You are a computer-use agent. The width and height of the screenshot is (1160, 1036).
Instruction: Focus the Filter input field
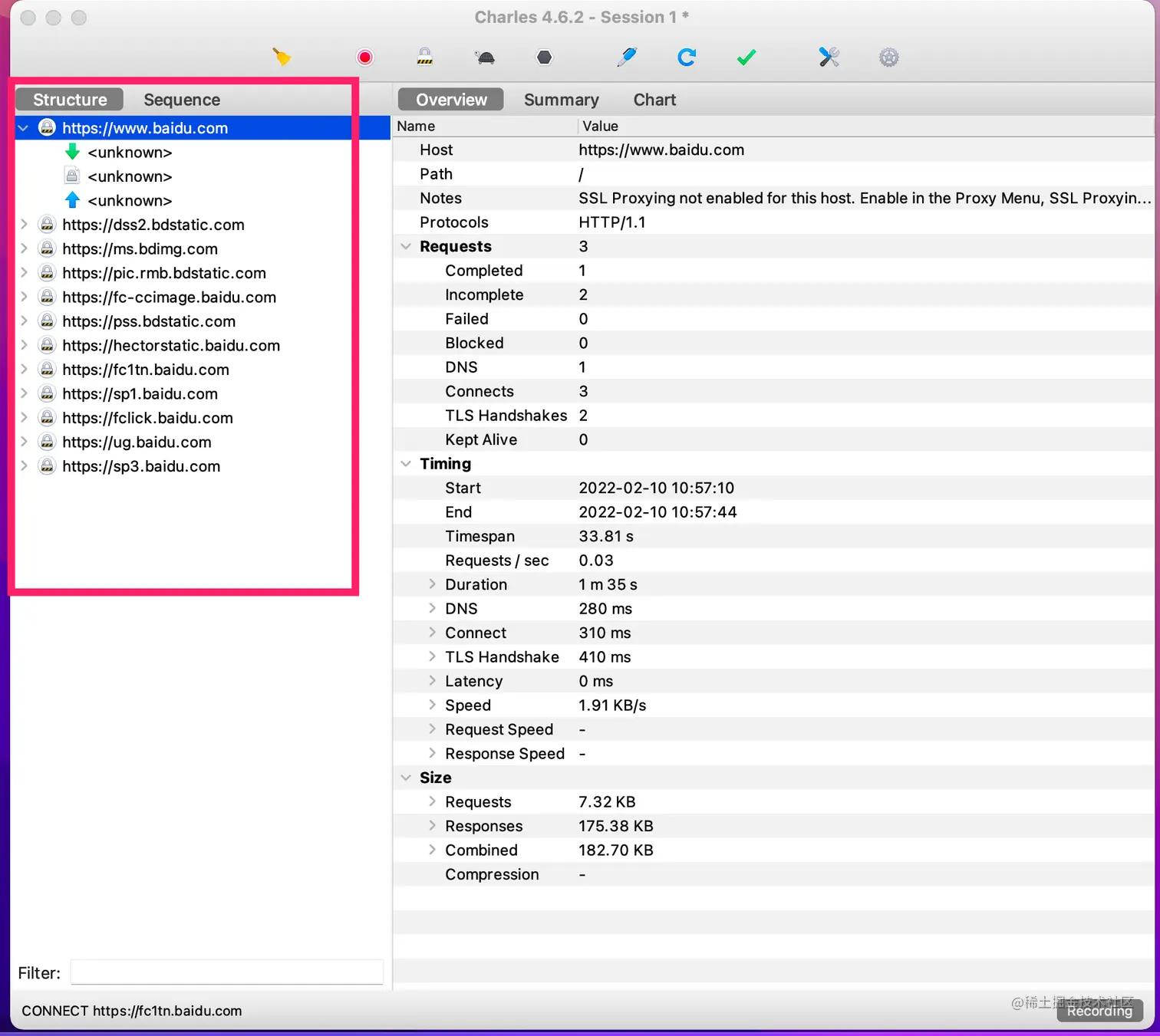(x=227, y=972)
